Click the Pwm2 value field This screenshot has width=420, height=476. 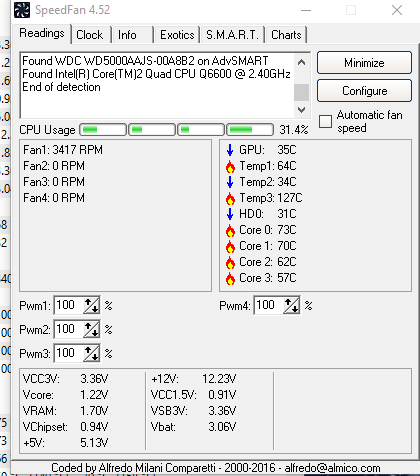coord(69,329)
